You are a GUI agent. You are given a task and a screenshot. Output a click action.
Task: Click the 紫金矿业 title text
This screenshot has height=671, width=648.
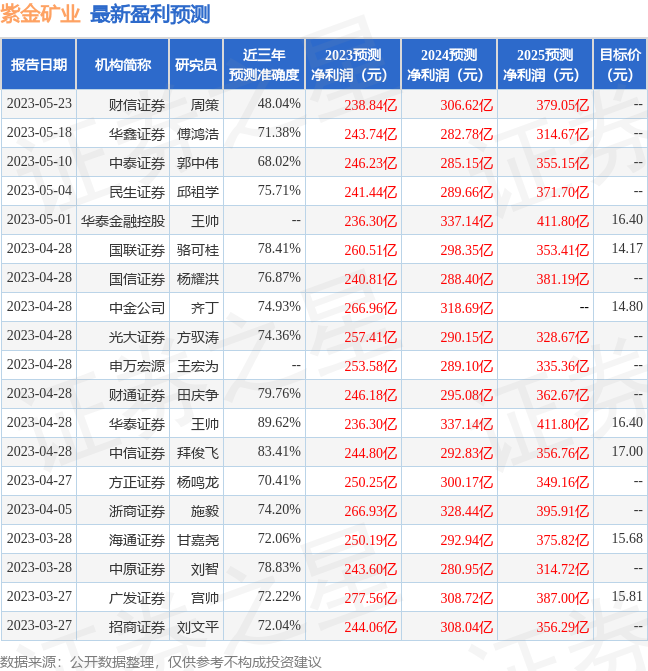click(x=40, y=14)
